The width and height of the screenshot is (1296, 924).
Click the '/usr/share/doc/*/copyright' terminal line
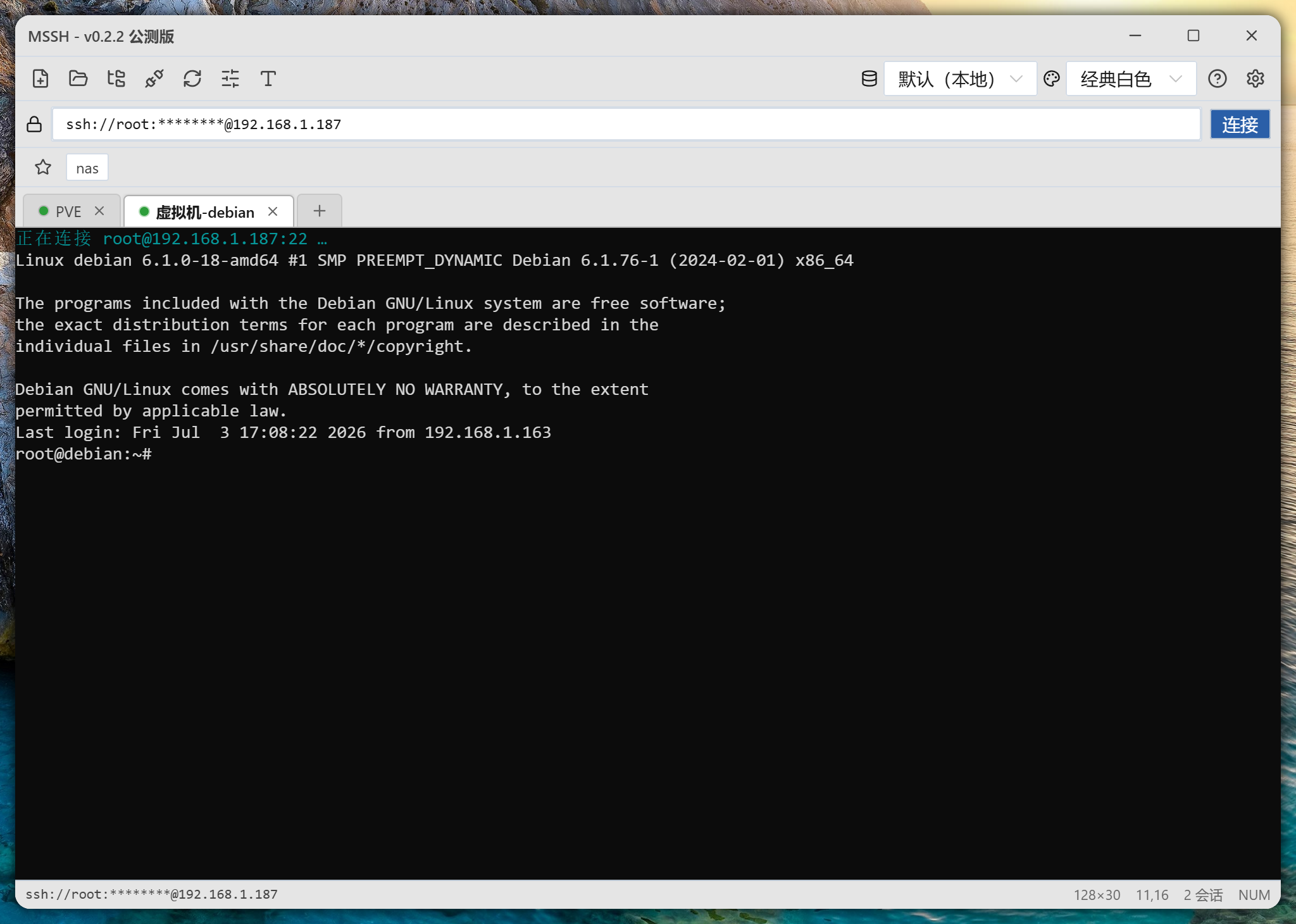click(x=244, y=346)
